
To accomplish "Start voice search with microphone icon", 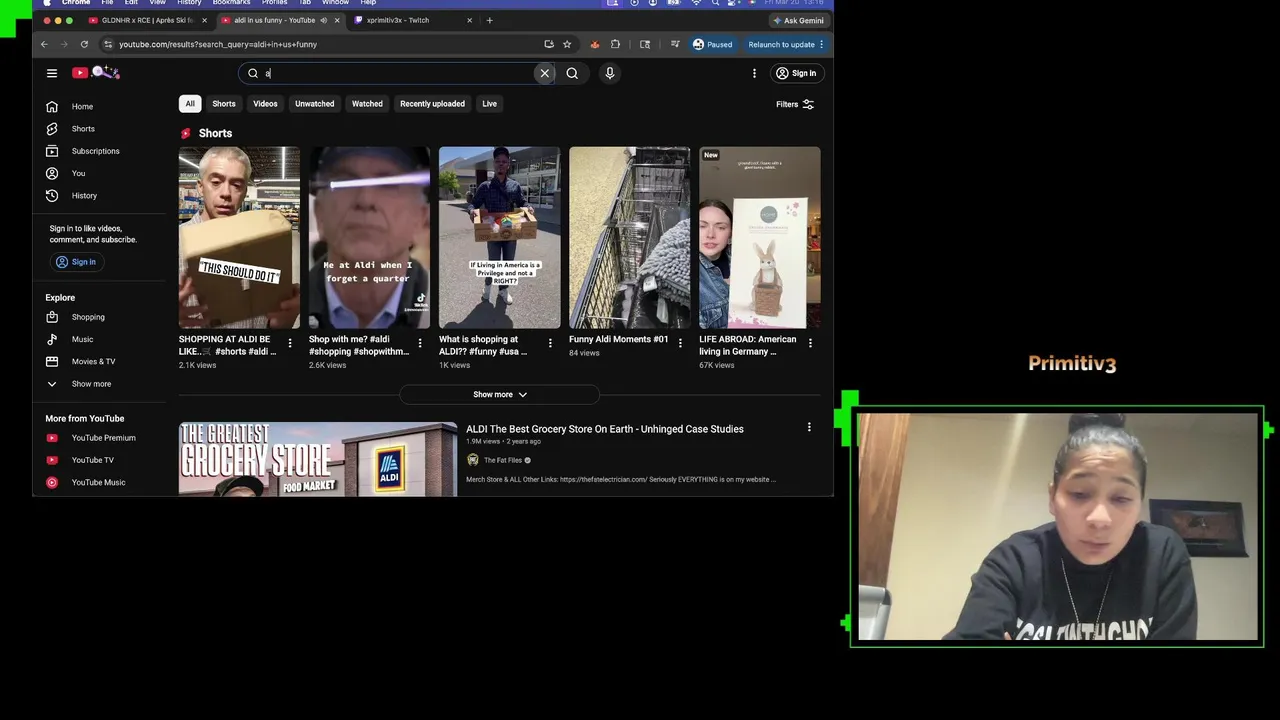I will 609,73.
